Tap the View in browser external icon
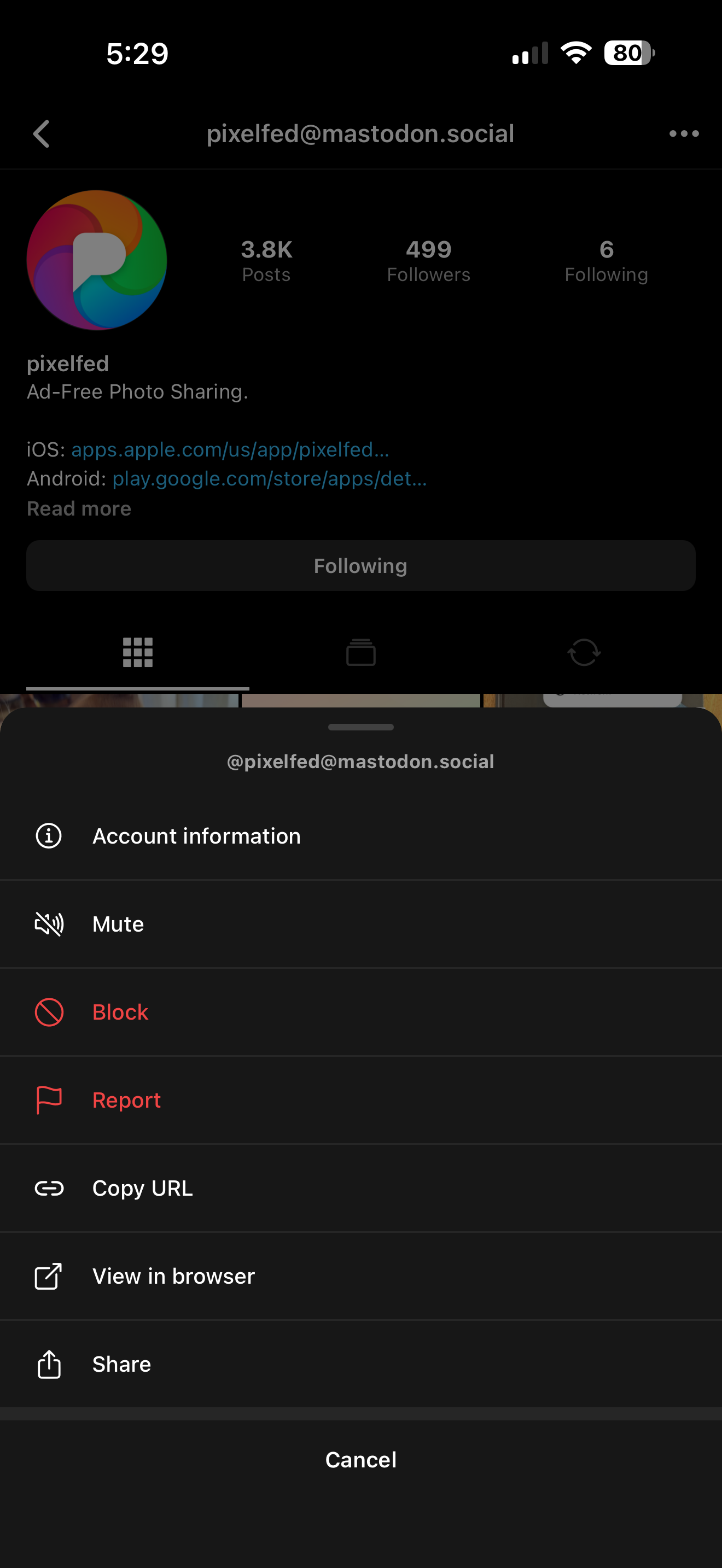Screen dimensions: 722x1568 pyautogui.click(x=49, y=1276)
